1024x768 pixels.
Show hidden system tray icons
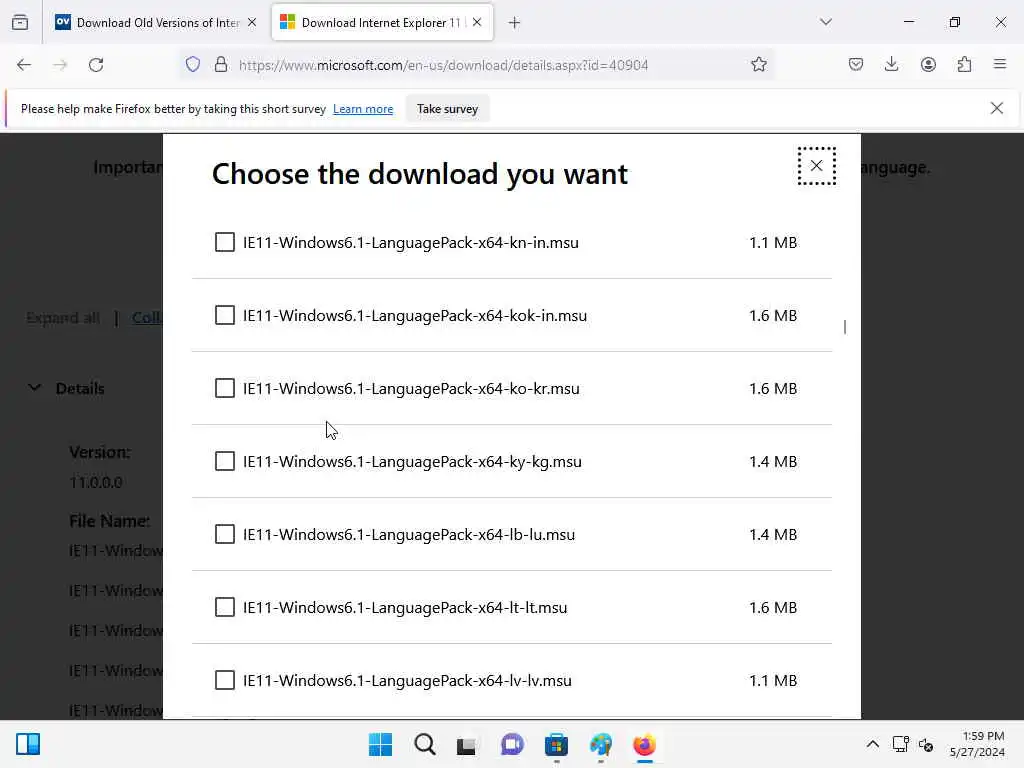[x=872, y=744]
